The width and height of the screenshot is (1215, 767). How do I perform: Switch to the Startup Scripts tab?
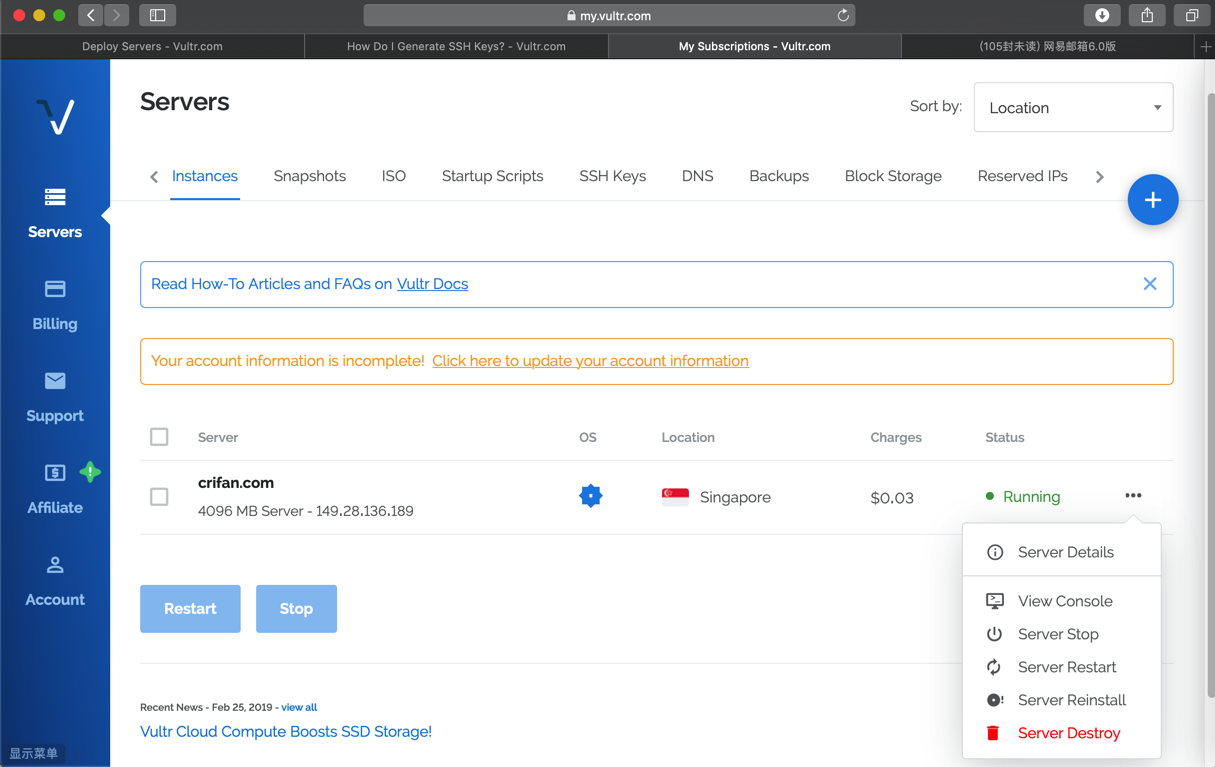point(493,176)
